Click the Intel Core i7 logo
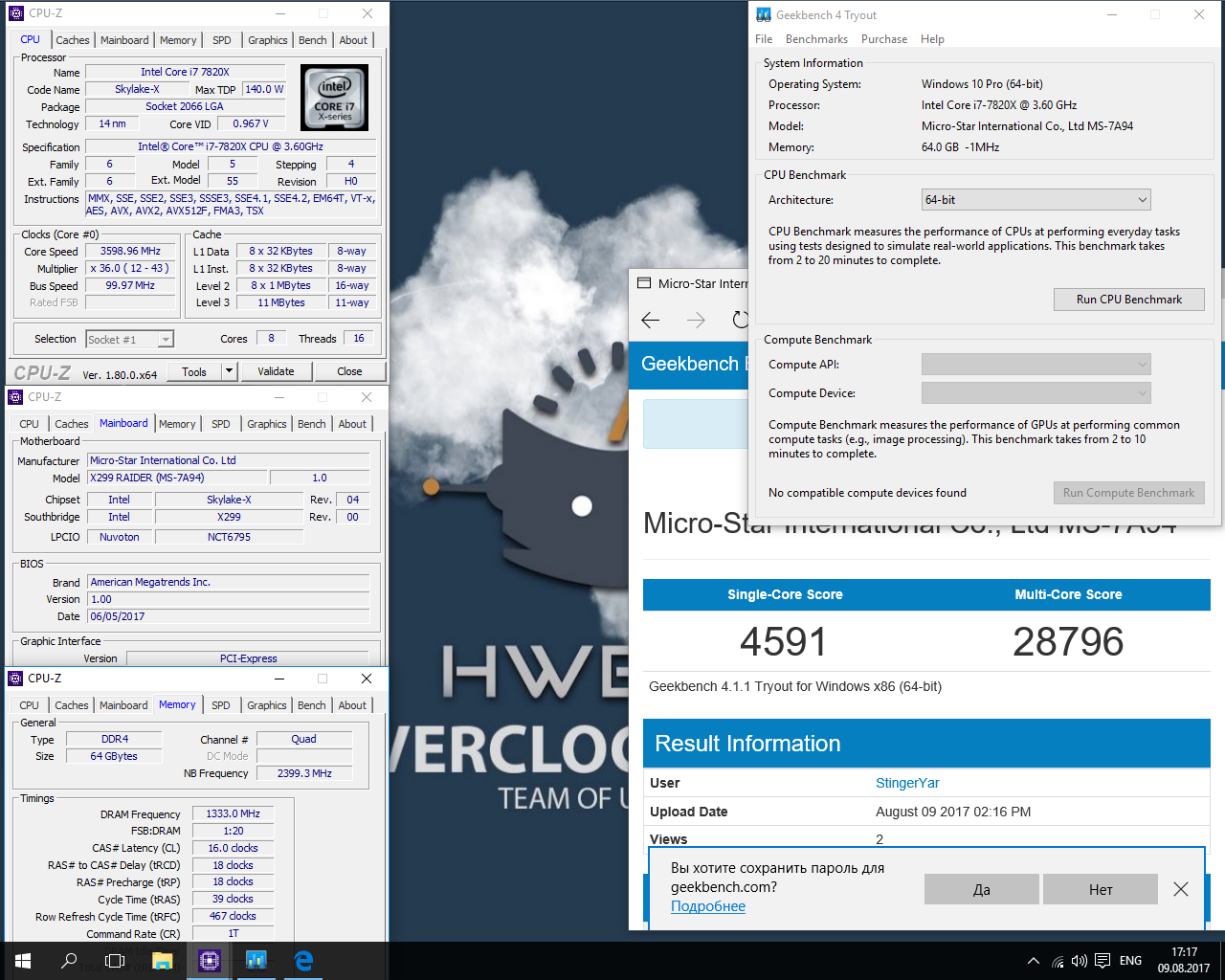The width and height of the screenshot is (1225, 980). tap(334, 98)
